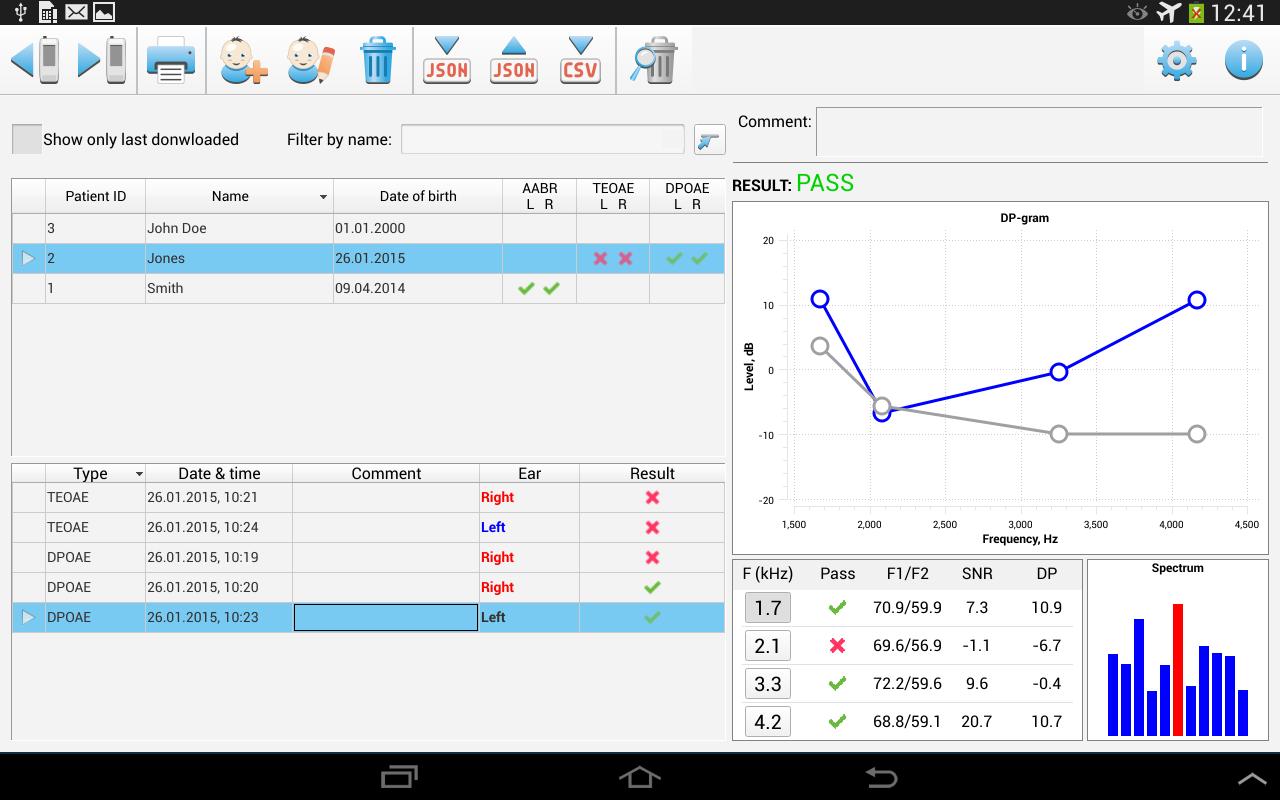Export records using the CSV icon
The height and width of the screenshot is (800, 1280).
coord(580,60)
